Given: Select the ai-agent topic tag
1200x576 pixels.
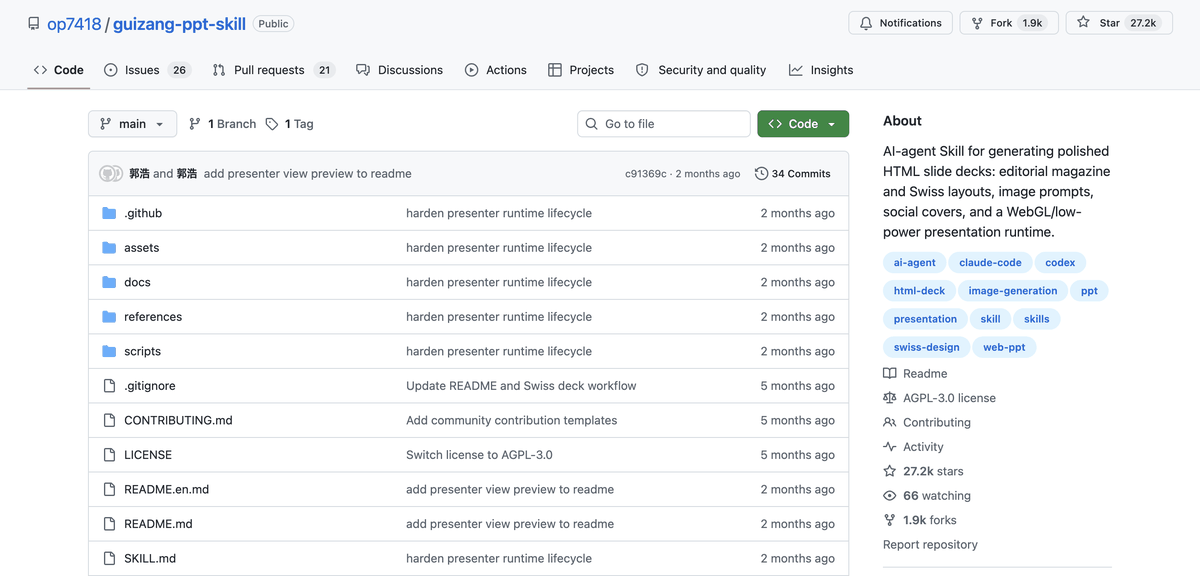Looking at the screenshot, I should (915, 263).
